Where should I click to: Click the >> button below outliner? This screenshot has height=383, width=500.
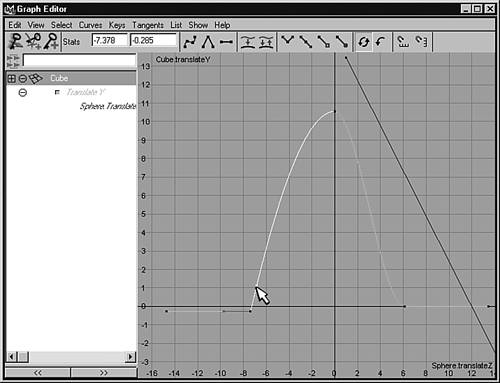pyautogui.click(x=104, y=373)
